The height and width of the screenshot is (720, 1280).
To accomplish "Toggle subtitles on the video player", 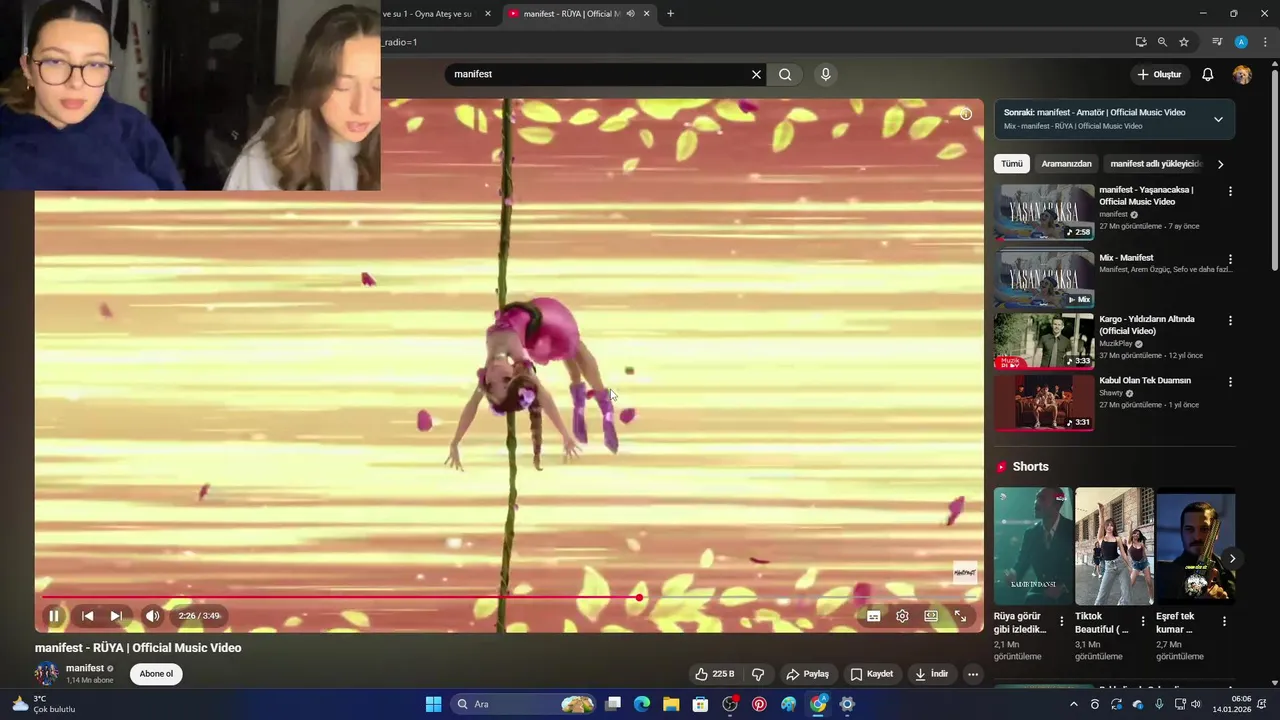I will [x=873, y=616].
